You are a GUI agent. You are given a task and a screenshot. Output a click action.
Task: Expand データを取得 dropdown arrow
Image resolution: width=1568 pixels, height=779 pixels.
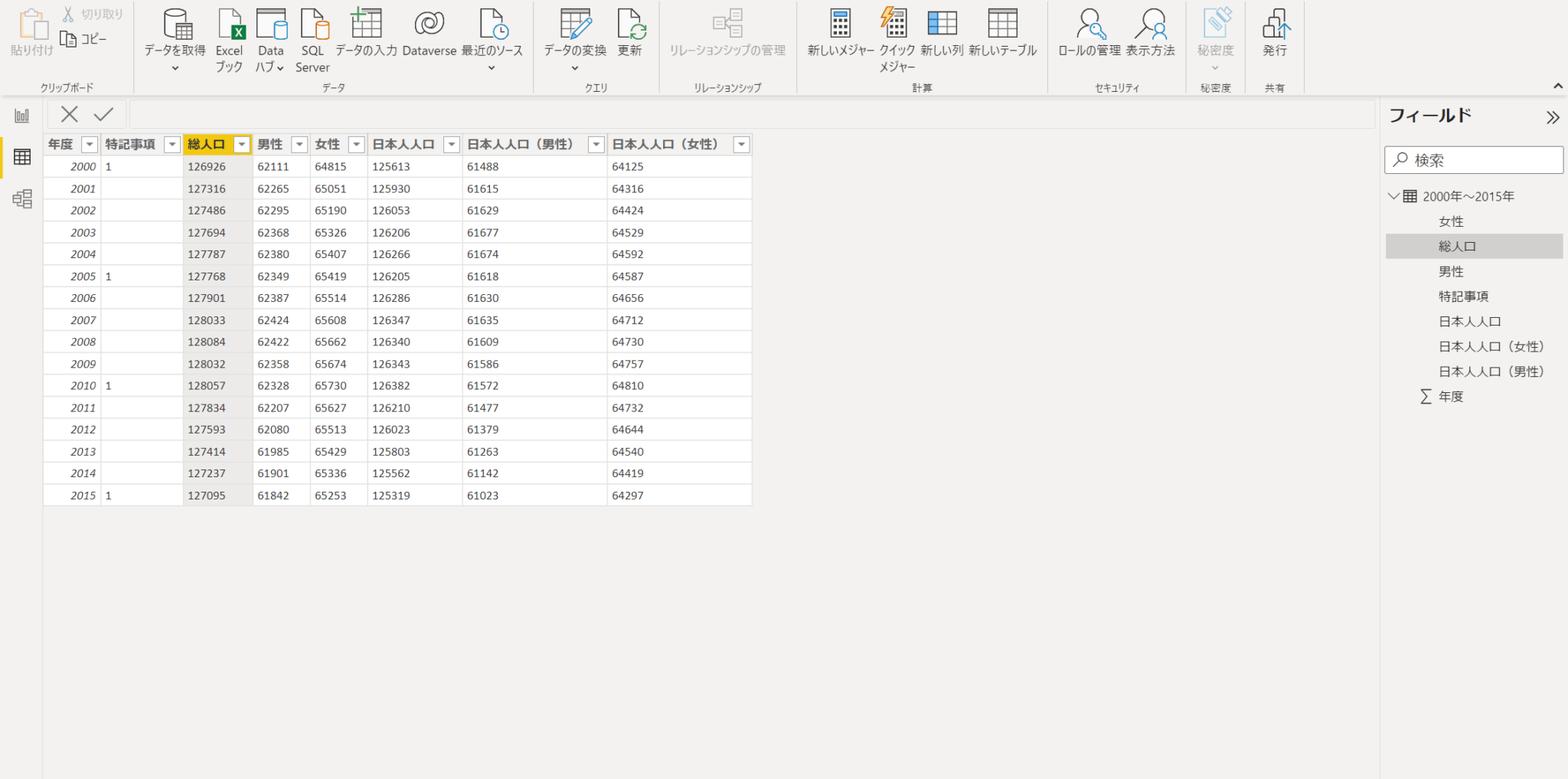(175, 68)
